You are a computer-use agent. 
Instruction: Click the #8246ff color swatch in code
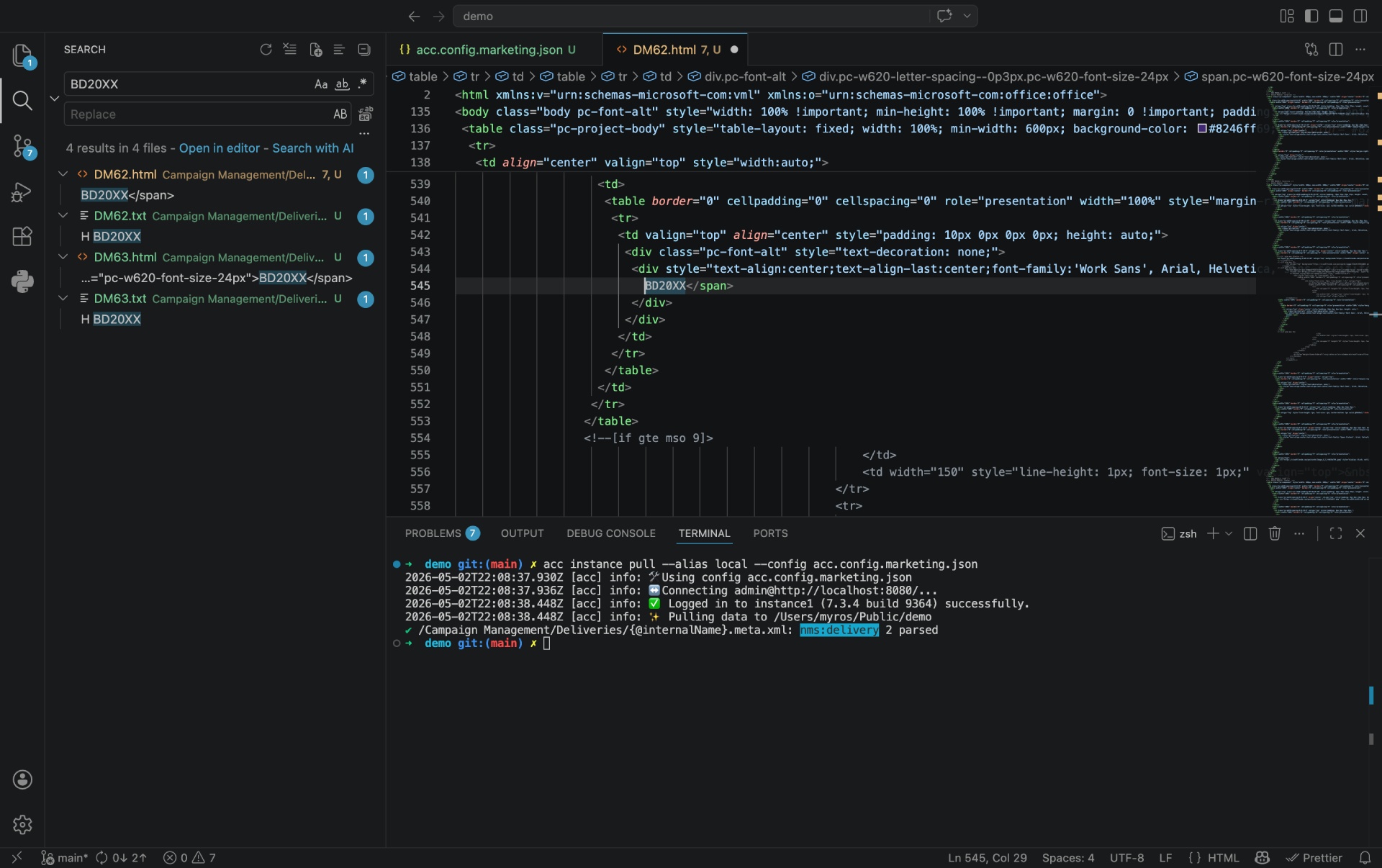coord(1202,129)
